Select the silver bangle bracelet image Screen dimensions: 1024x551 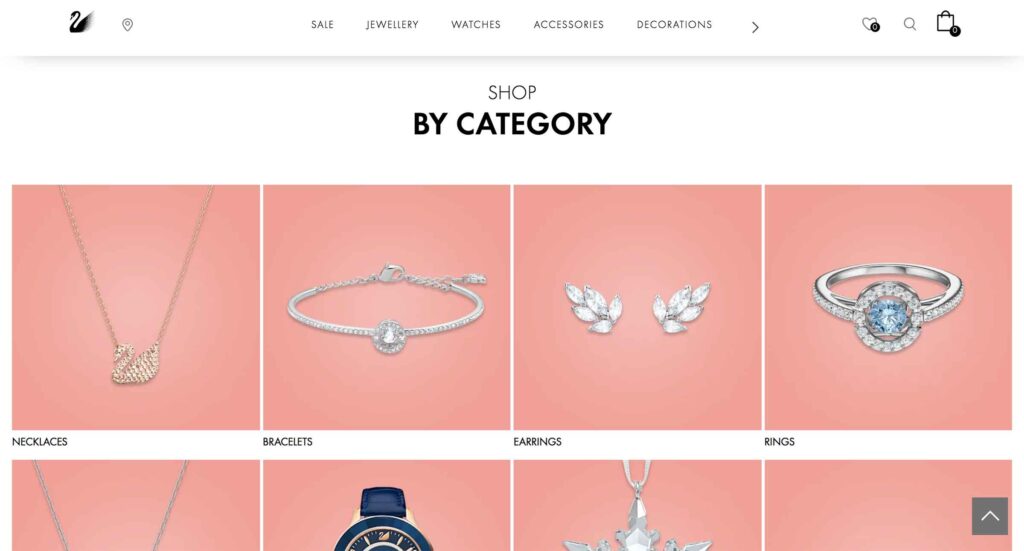coord(387,307)
